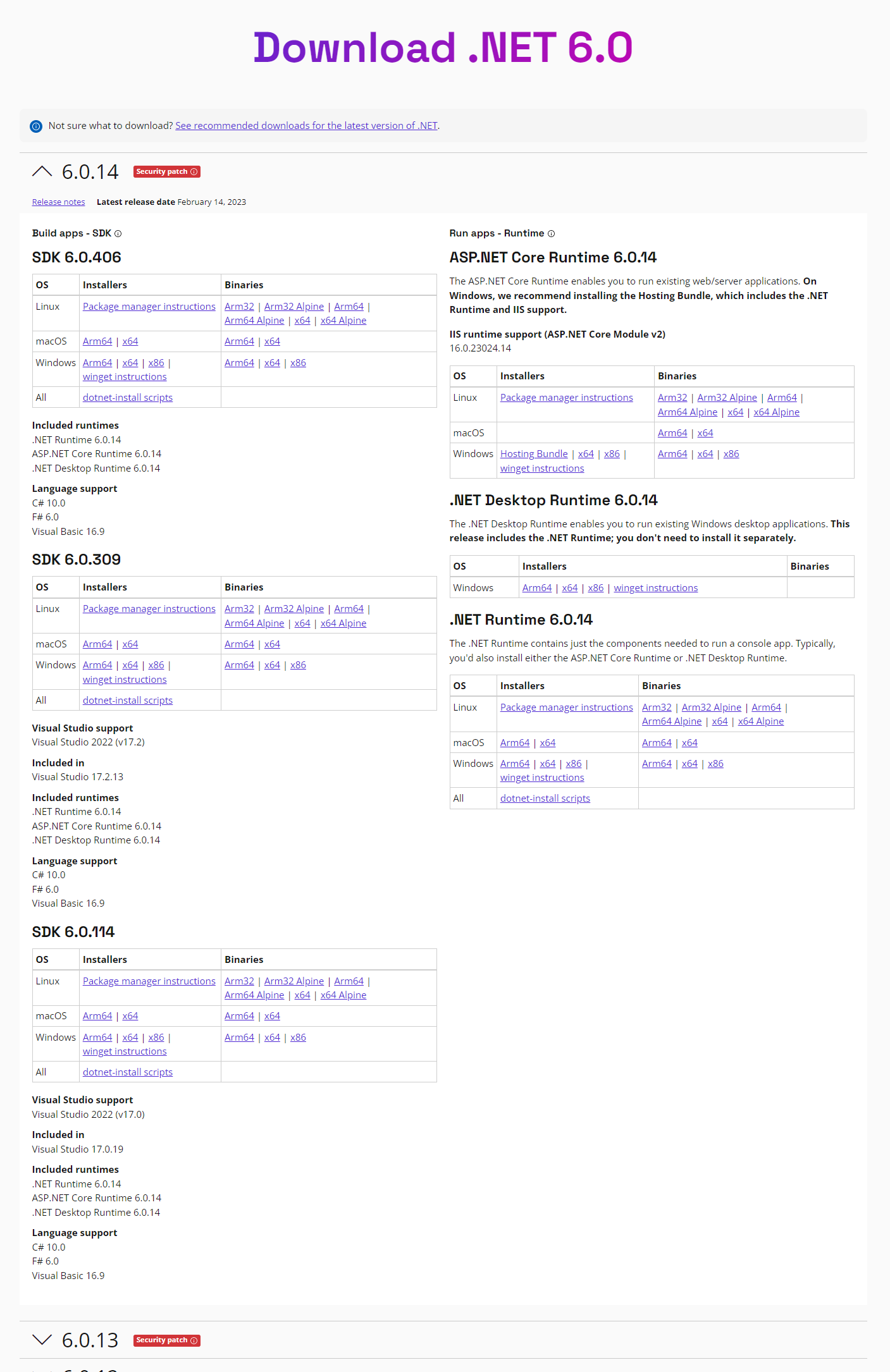
Task: Download SDK 6.0.406 Windows x86 binary
Action: 298,362
